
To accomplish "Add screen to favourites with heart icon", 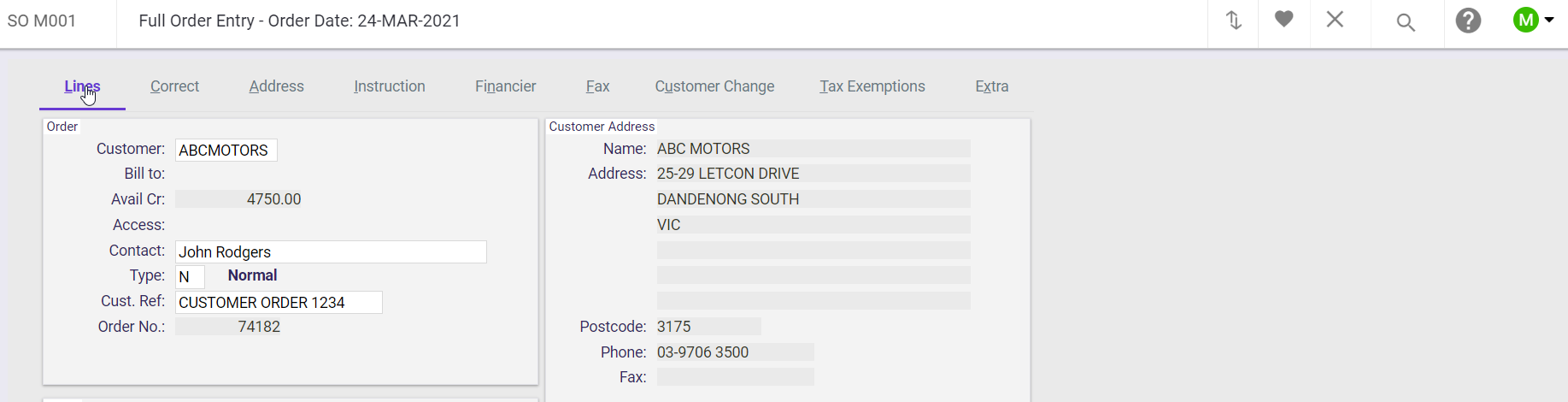I will tap(1283, 19).
